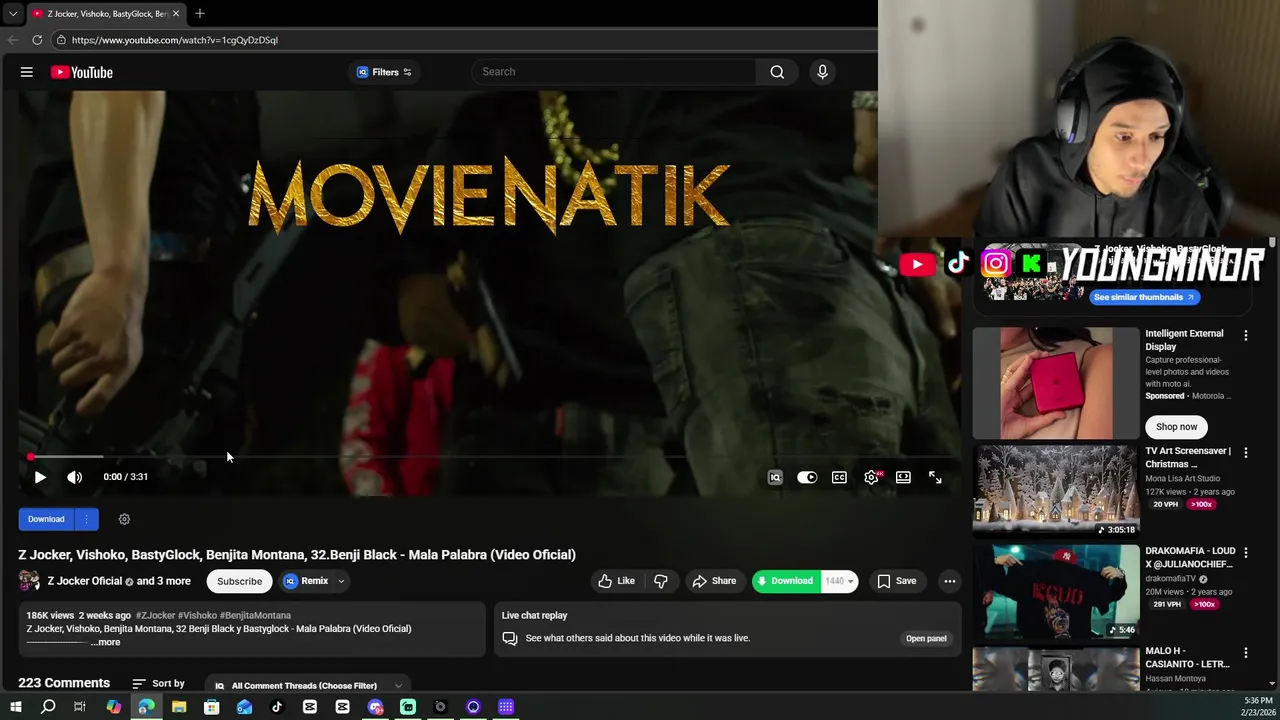Click the address bar URL
Viewport: 1280px width, 720px height.
coord(175,40)
